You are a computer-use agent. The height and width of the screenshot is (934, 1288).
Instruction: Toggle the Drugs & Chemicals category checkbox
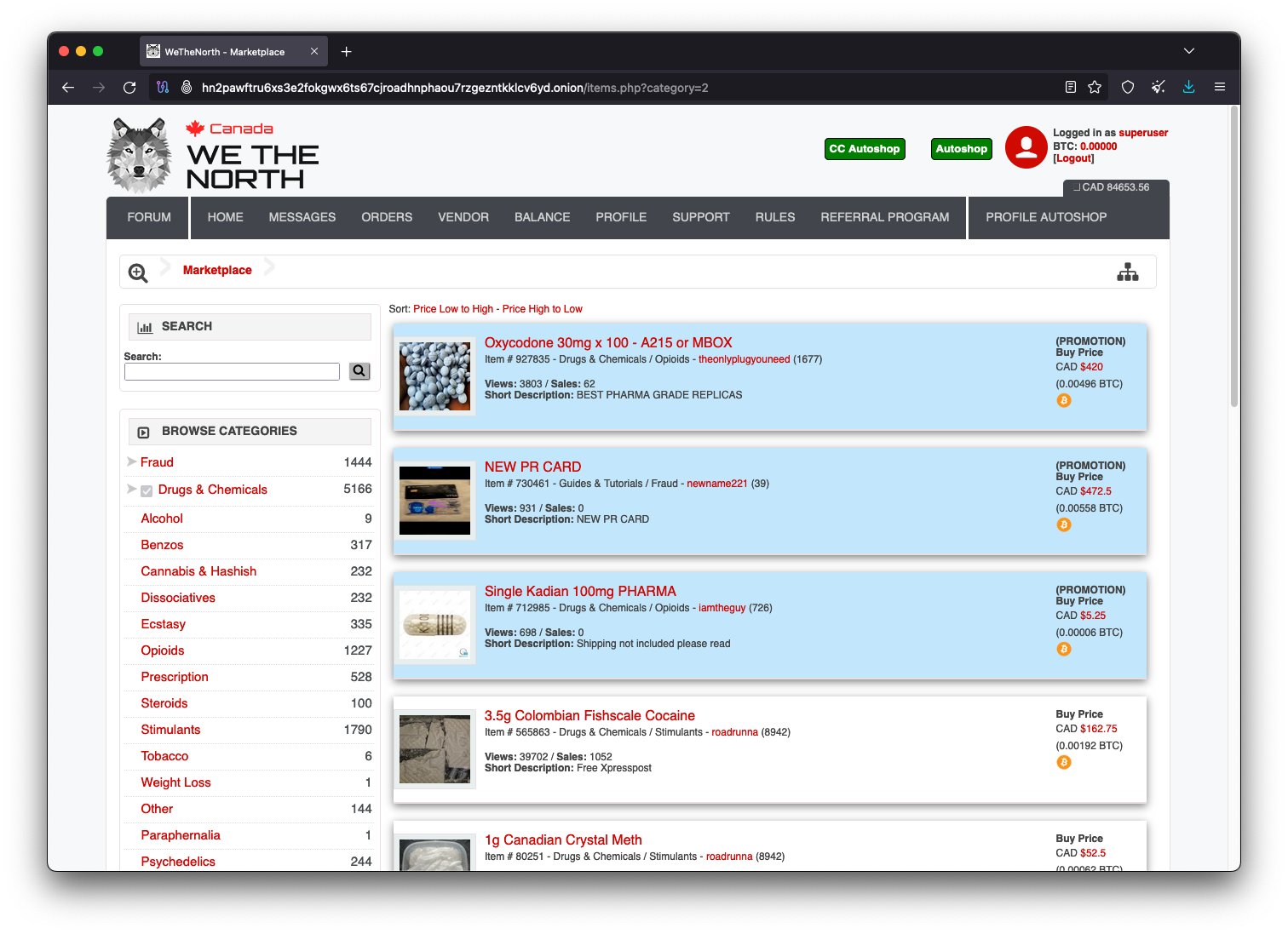[x=147, y=490]
